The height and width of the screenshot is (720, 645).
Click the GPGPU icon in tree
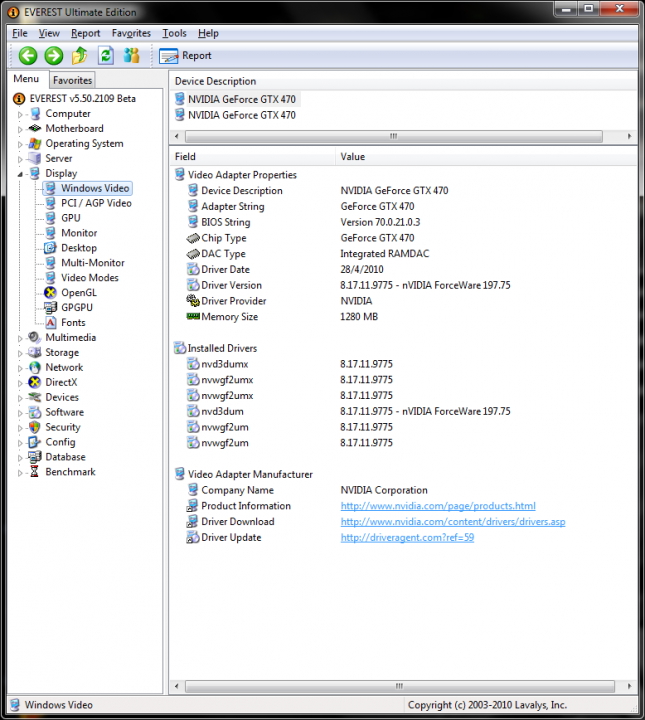pos(50,307)
